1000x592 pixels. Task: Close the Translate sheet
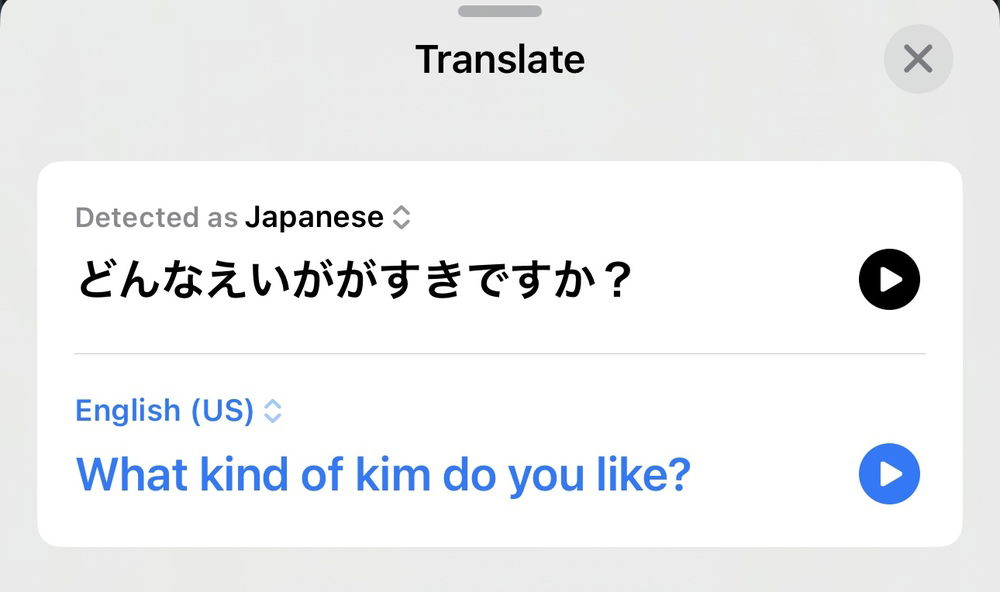[918, 60]
